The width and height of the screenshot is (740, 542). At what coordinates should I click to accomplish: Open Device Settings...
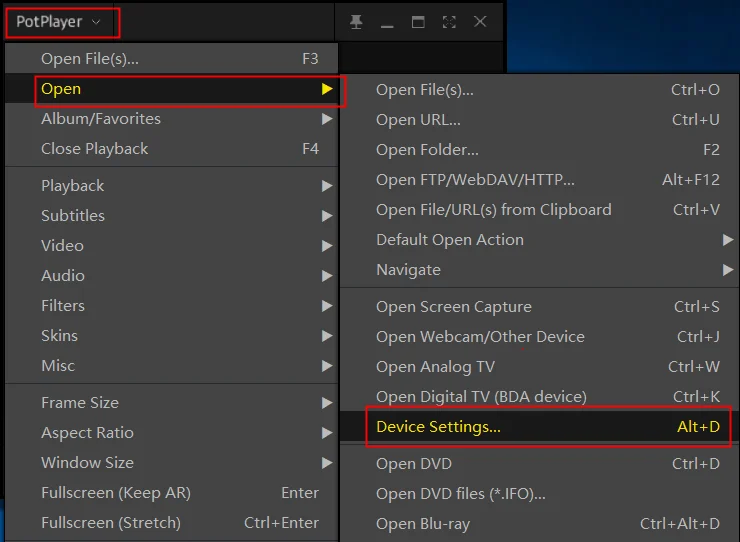539,427
